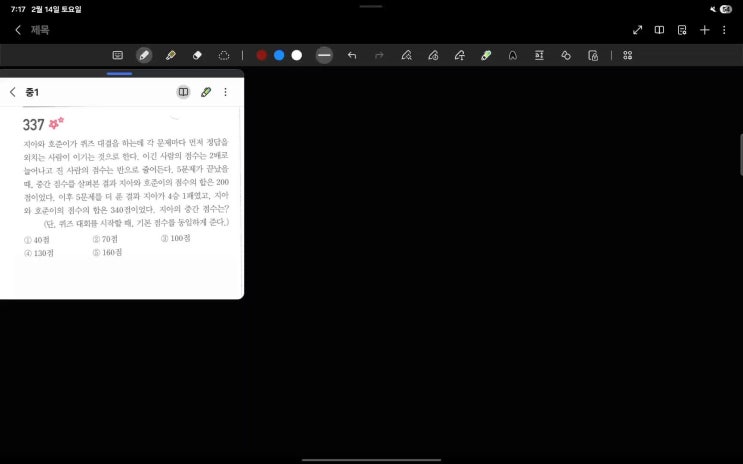743x464 pixels.
Task: Open the main note overflow menu
Action: 727,30
